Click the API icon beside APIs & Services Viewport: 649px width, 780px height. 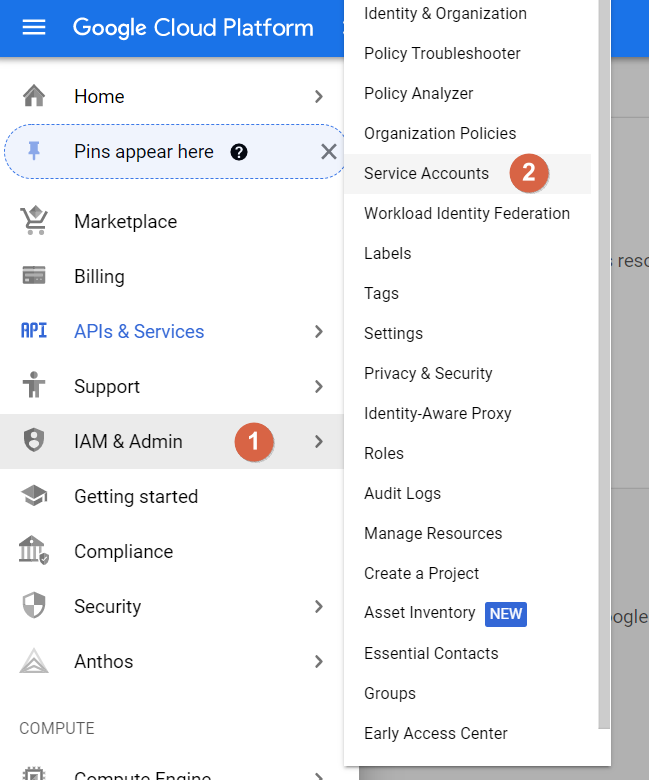click(x=34, y=331)
